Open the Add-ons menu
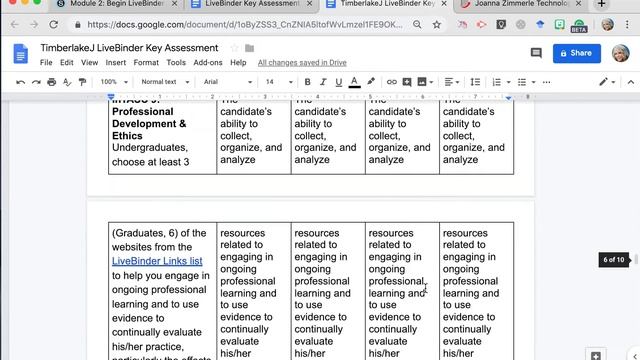Viewport: 640px width, 360px height. (208, 62)
